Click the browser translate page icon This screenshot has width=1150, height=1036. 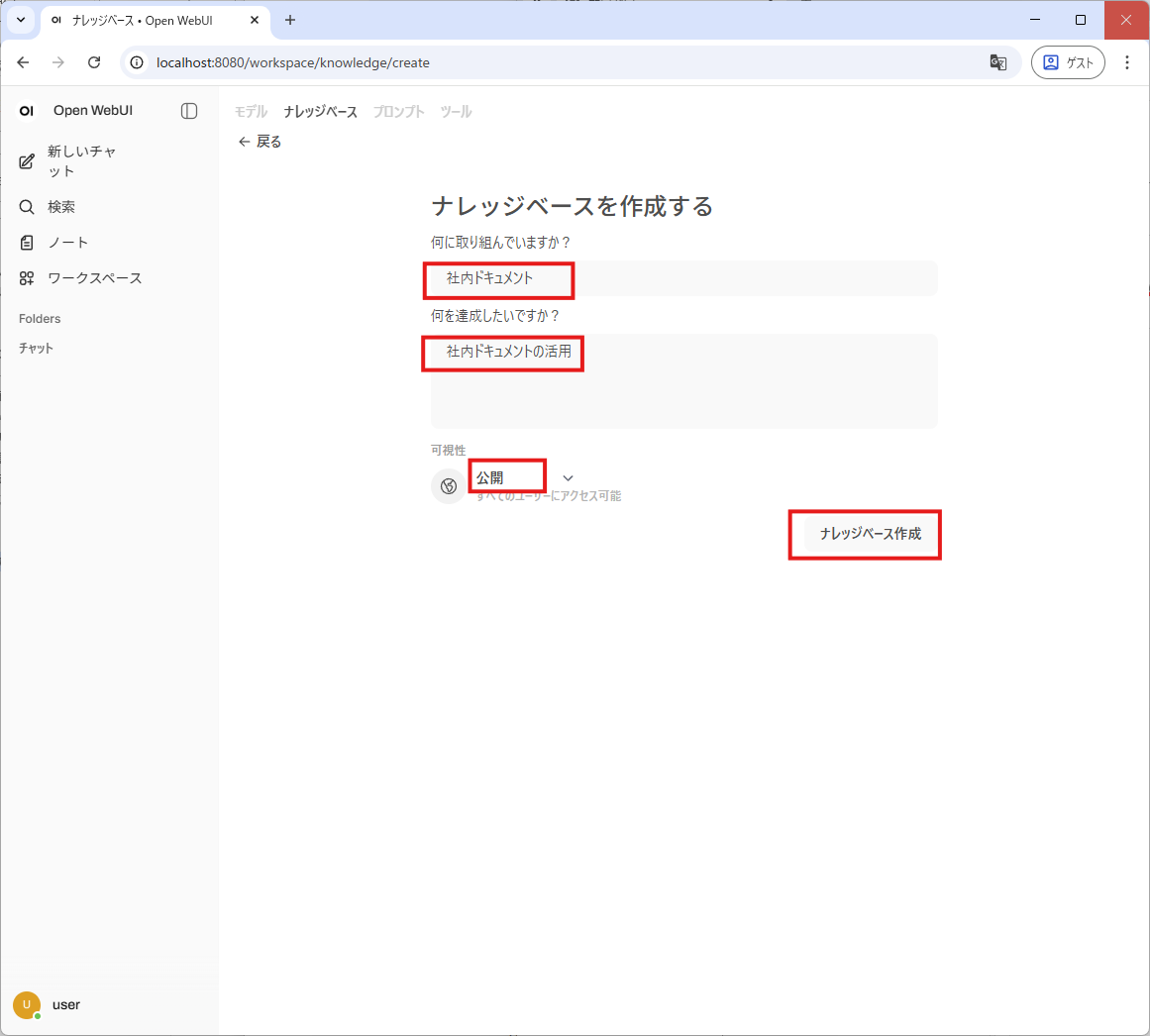pos(997,62)
